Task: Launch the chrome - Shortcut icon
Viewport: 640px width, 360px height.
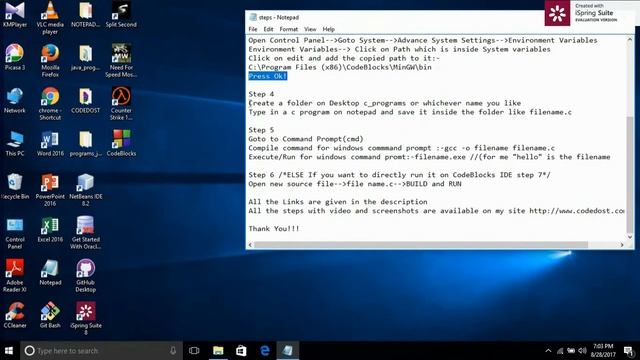Action: click(50, 104)
